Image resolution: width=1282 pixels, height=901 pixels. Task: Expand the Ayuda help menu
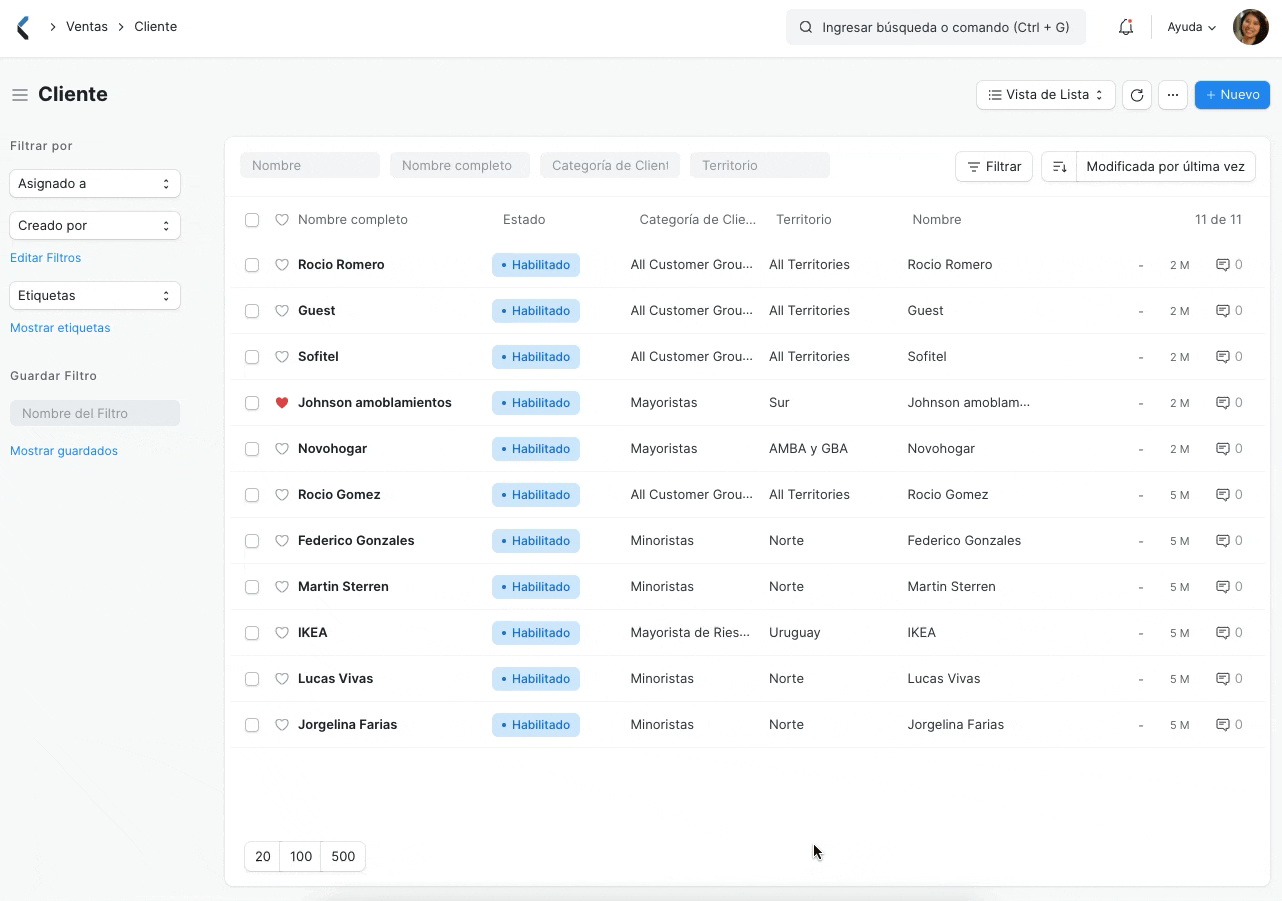click(1191, 27)
